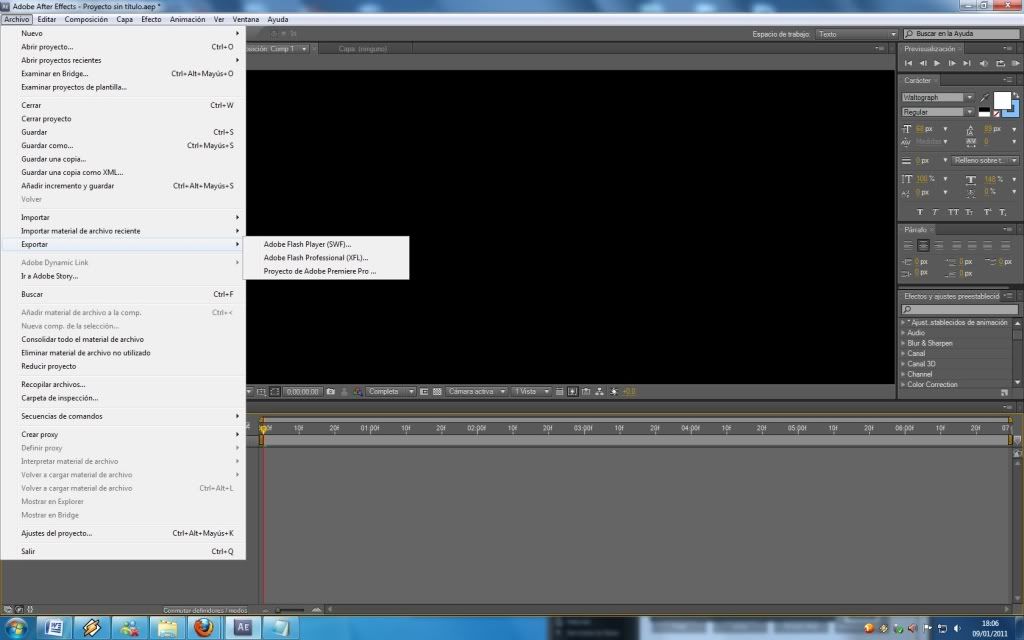Open the Efecto menu

coord(152,20)
